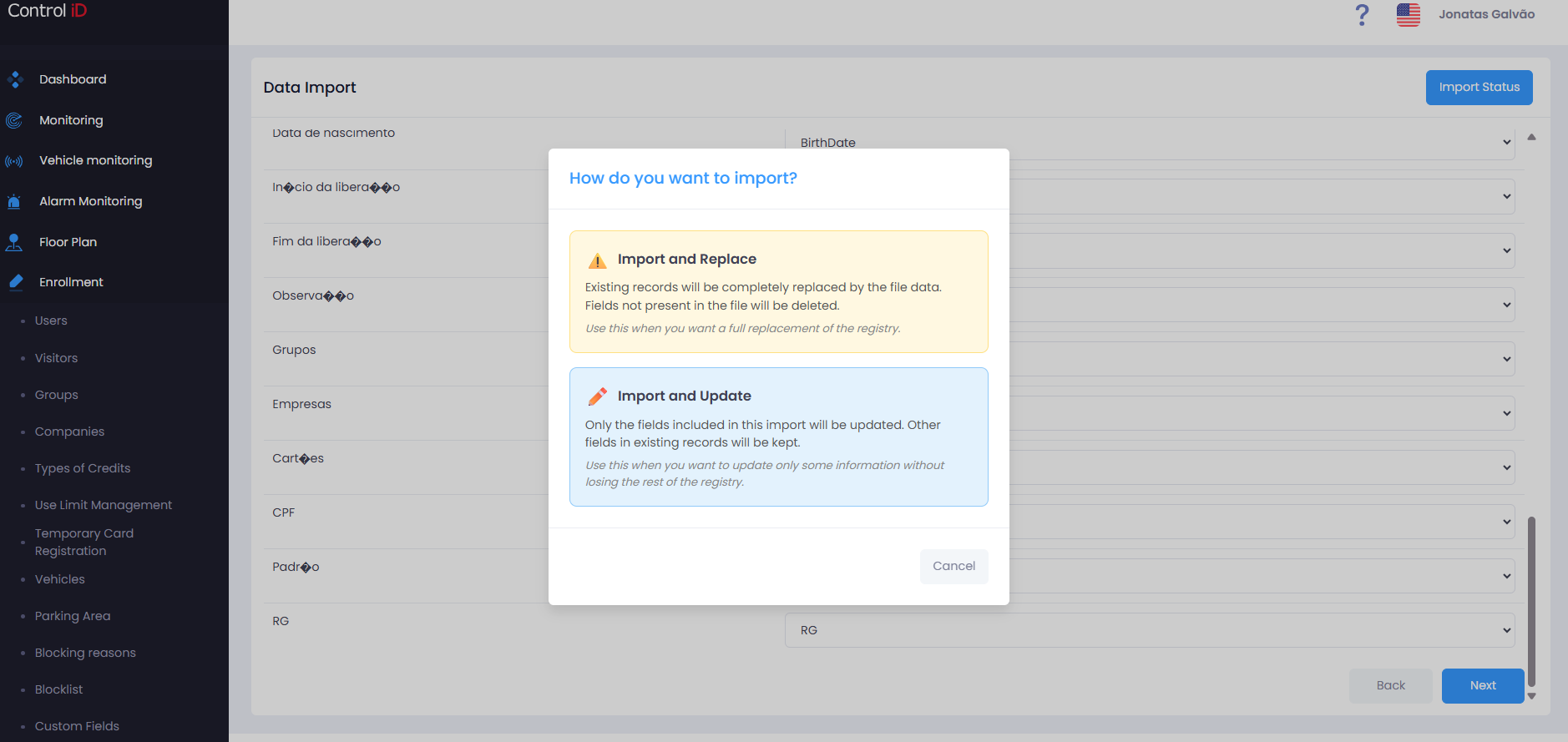Open the BirthDate mapping dropdown
The image size is (1568, 742).
click(1149, 143)
